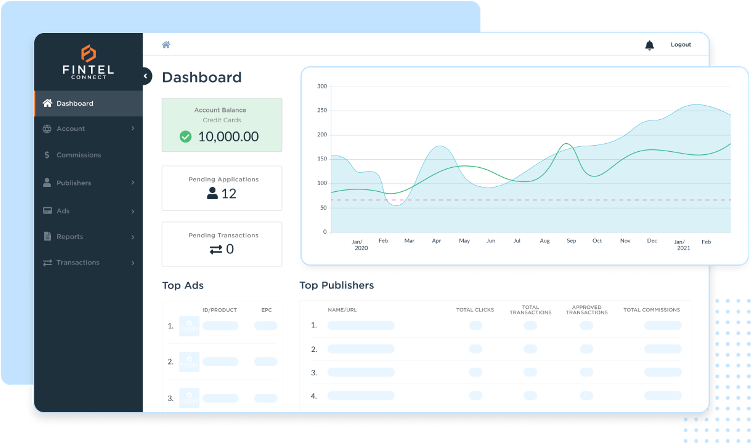Open the Pending Transactions card
Image resolution: width=754 pixels, height=444 pixels.
222,244
